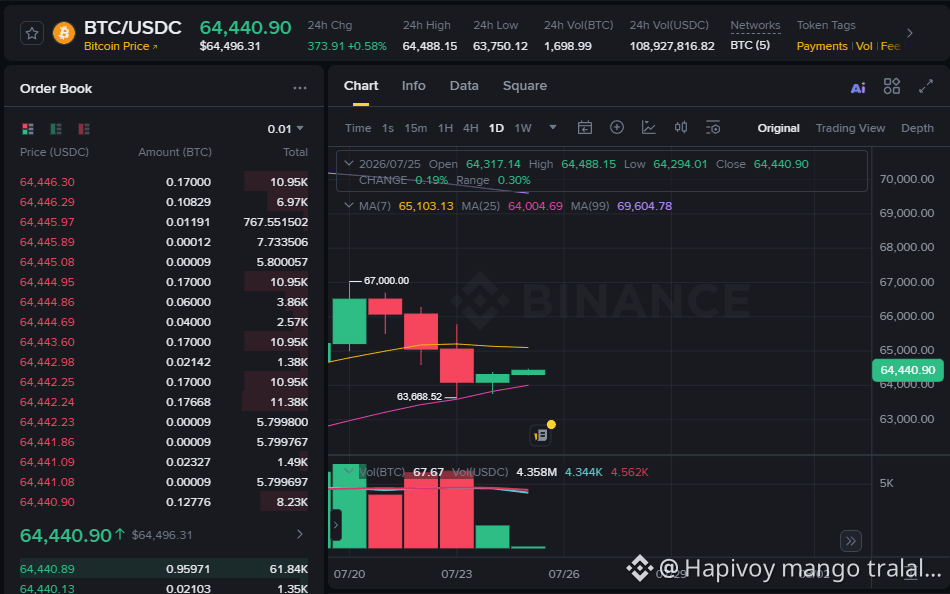Select ask price 64,442.24
Screen dimensions: 950x594
(x=47, y=402)
